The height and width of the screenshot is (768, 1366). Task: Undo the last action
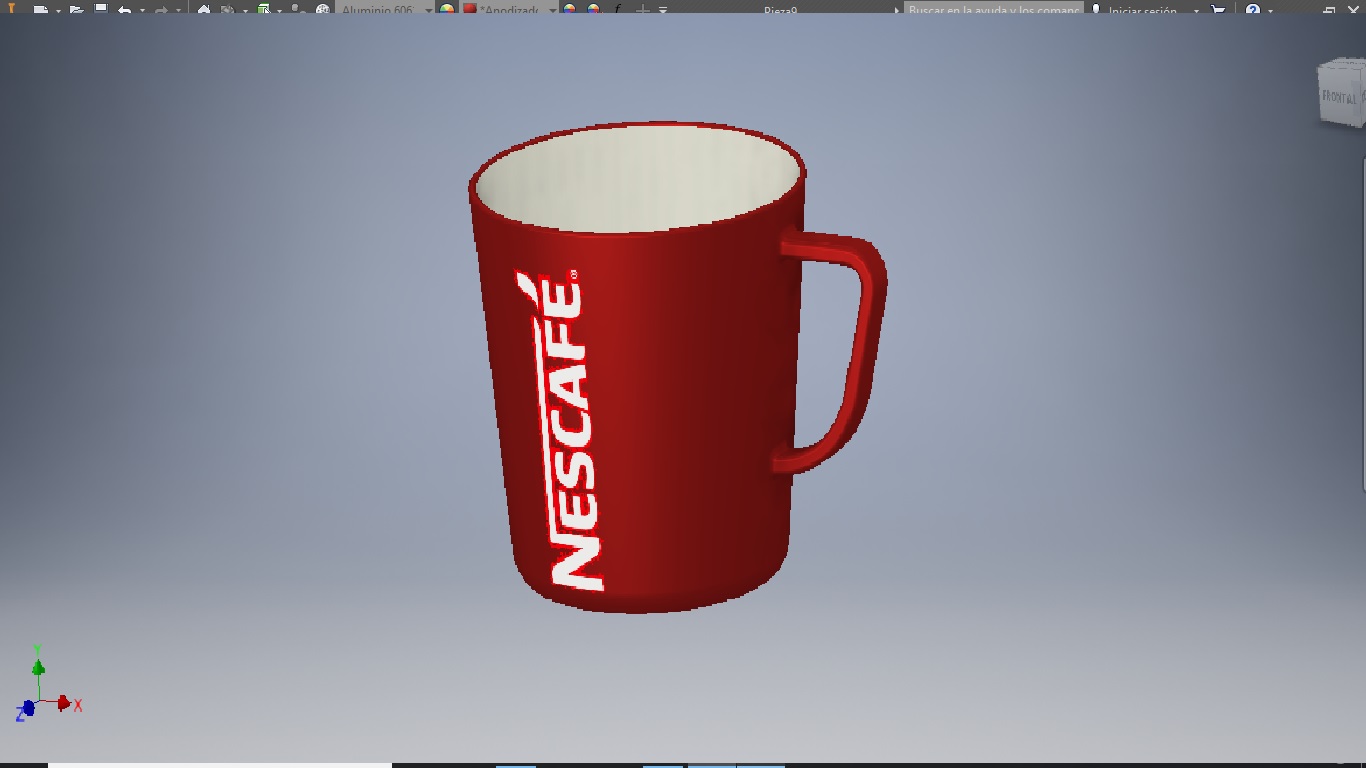click(x=124, y=9)
